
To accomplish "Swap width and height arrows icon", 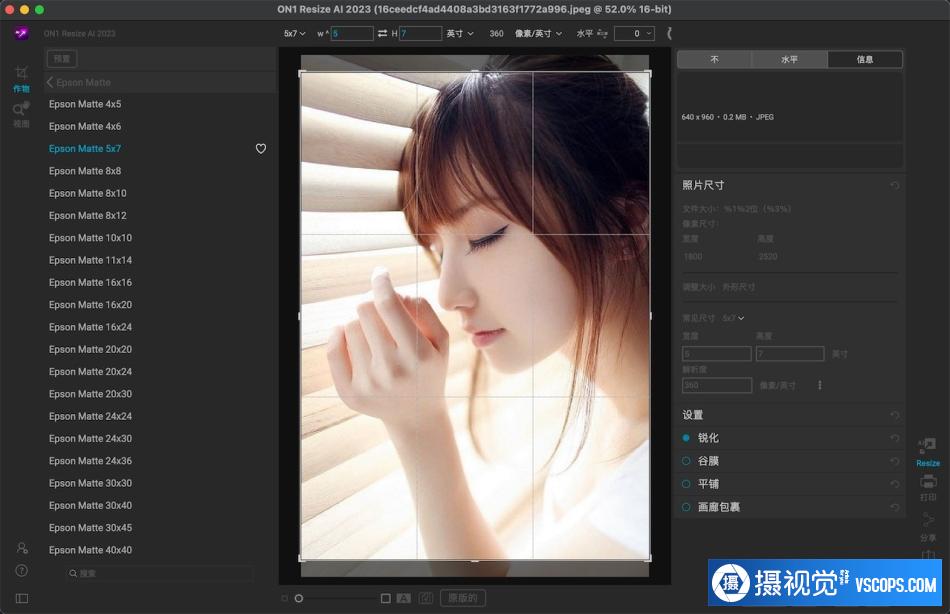I will click(x=382, y=33).
